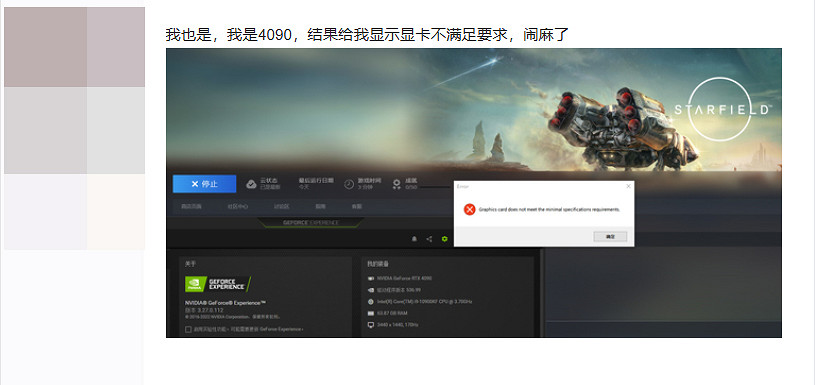
Task: Click the 关于 About panel heading
Action: 190,264
